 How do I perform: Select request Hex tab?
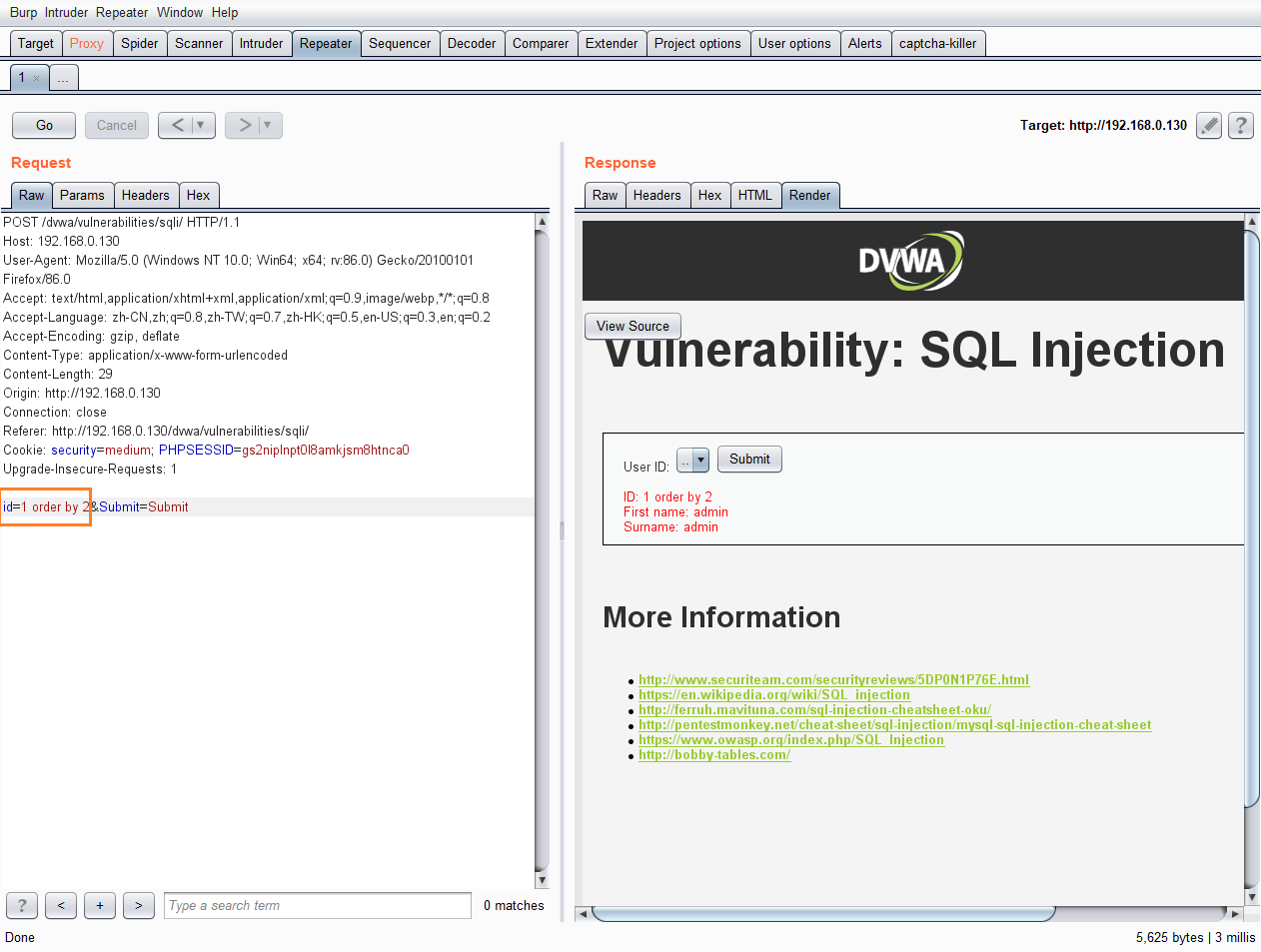pos(199,195)
